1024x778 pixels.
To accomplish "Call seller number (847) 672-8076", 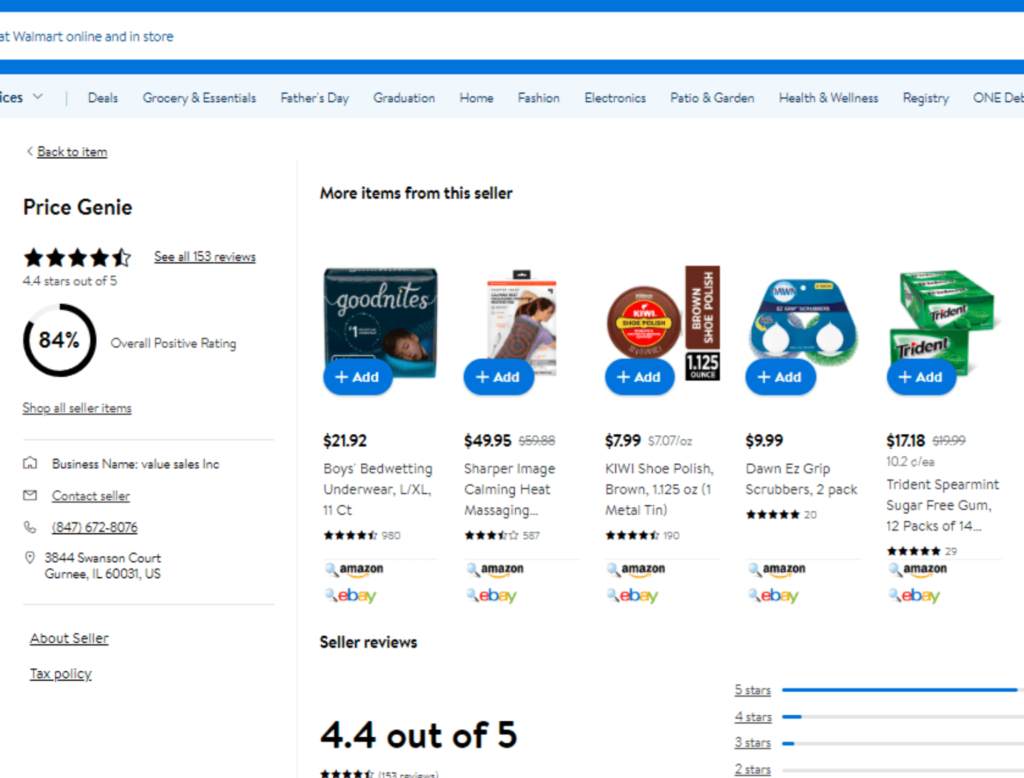I will [x=95, y=527].
